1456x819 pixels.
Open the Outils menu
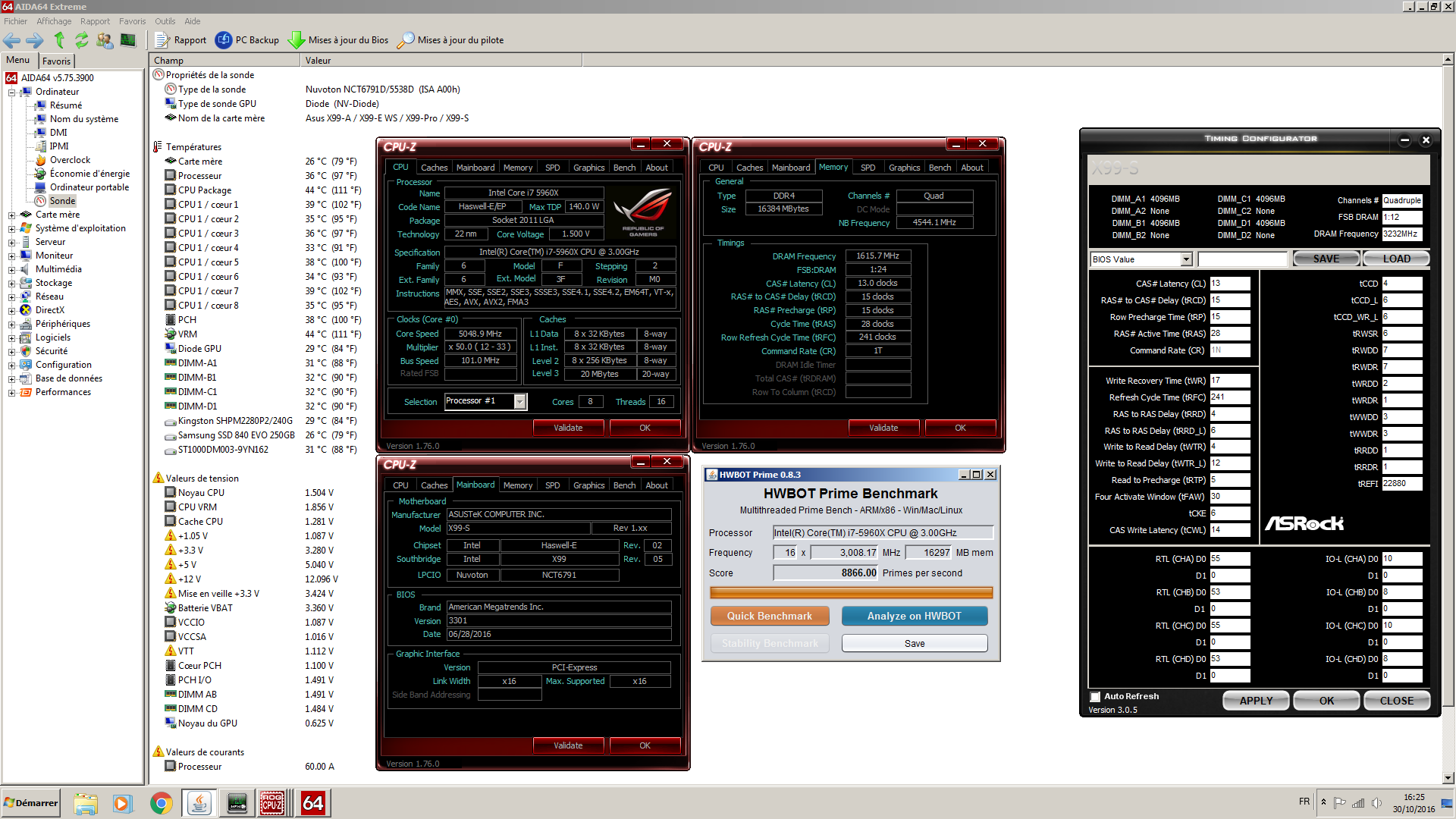[165, 21]
